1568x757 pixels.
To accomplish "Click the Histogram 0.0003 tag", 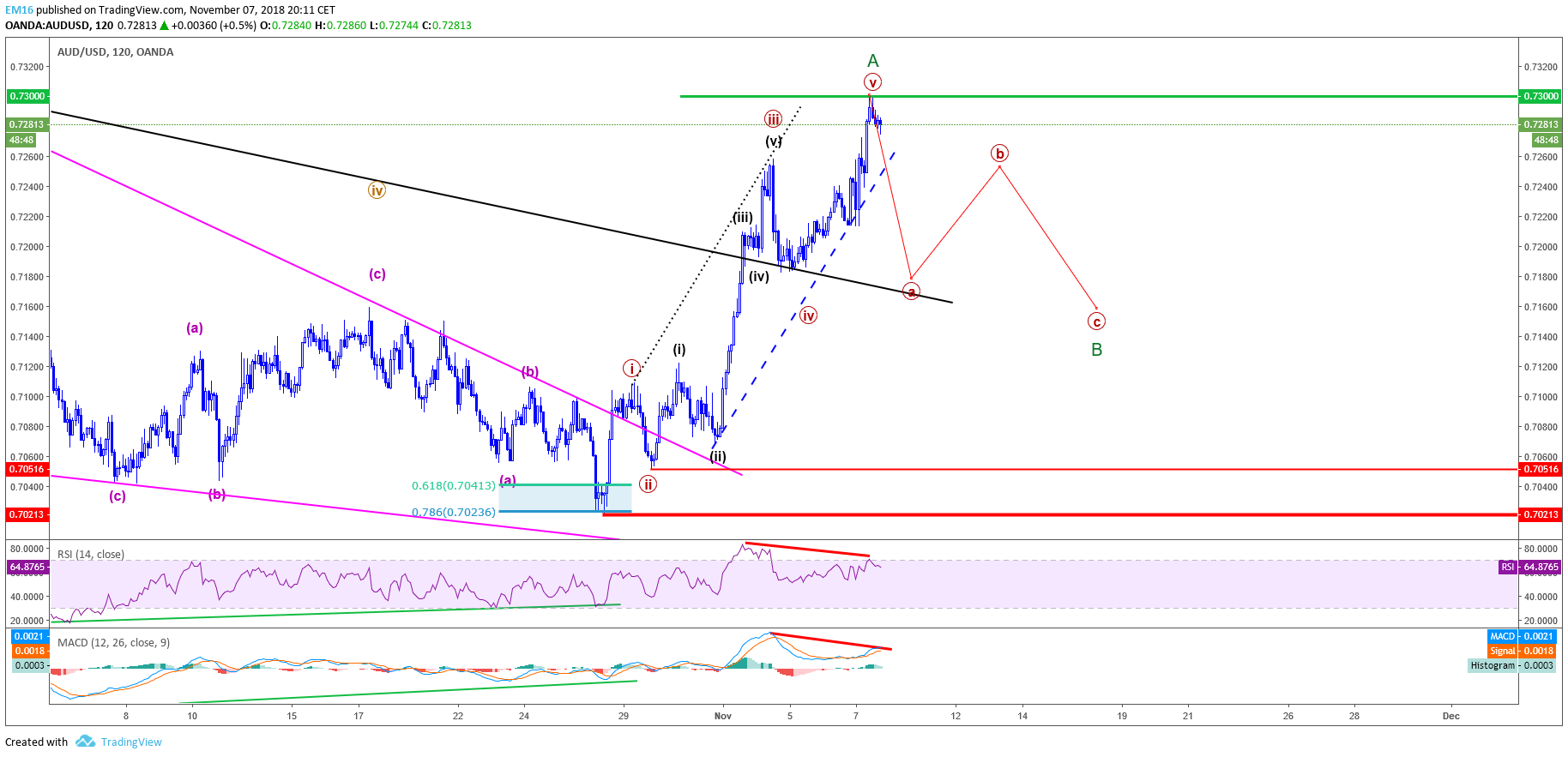I will (1511, 665).
